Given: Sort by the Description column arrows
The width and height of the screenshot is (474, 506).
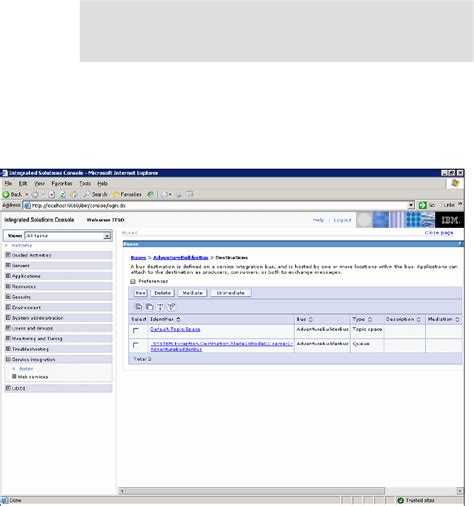Looking at the screenshot, I should point(419,319).
